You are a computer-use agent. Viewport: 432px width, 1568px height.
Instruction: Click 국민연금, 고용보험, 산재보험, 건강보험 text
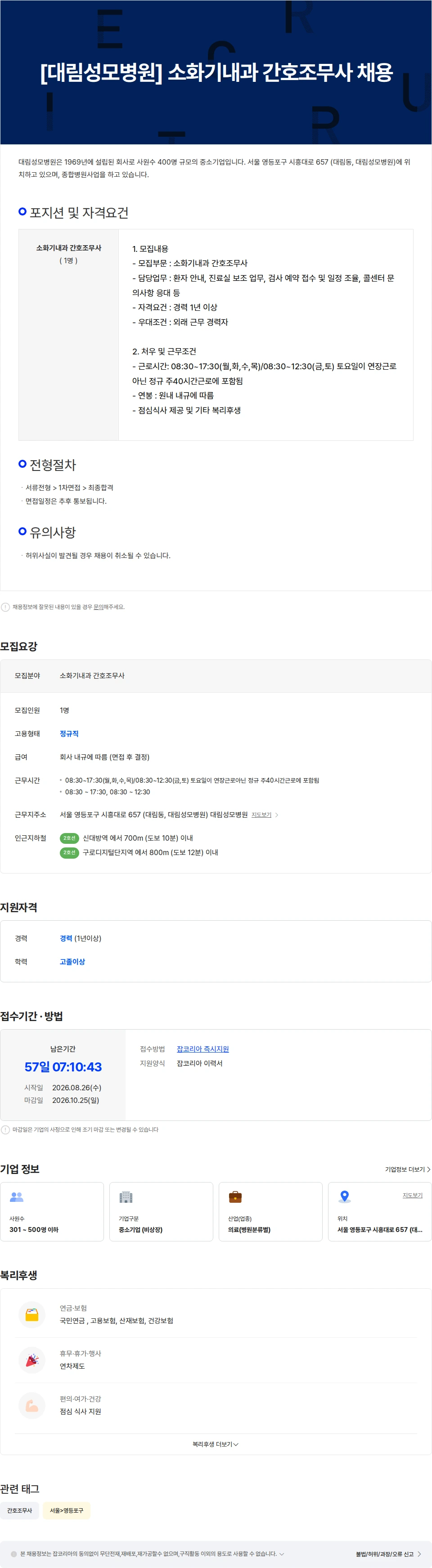coord(117,1321)
